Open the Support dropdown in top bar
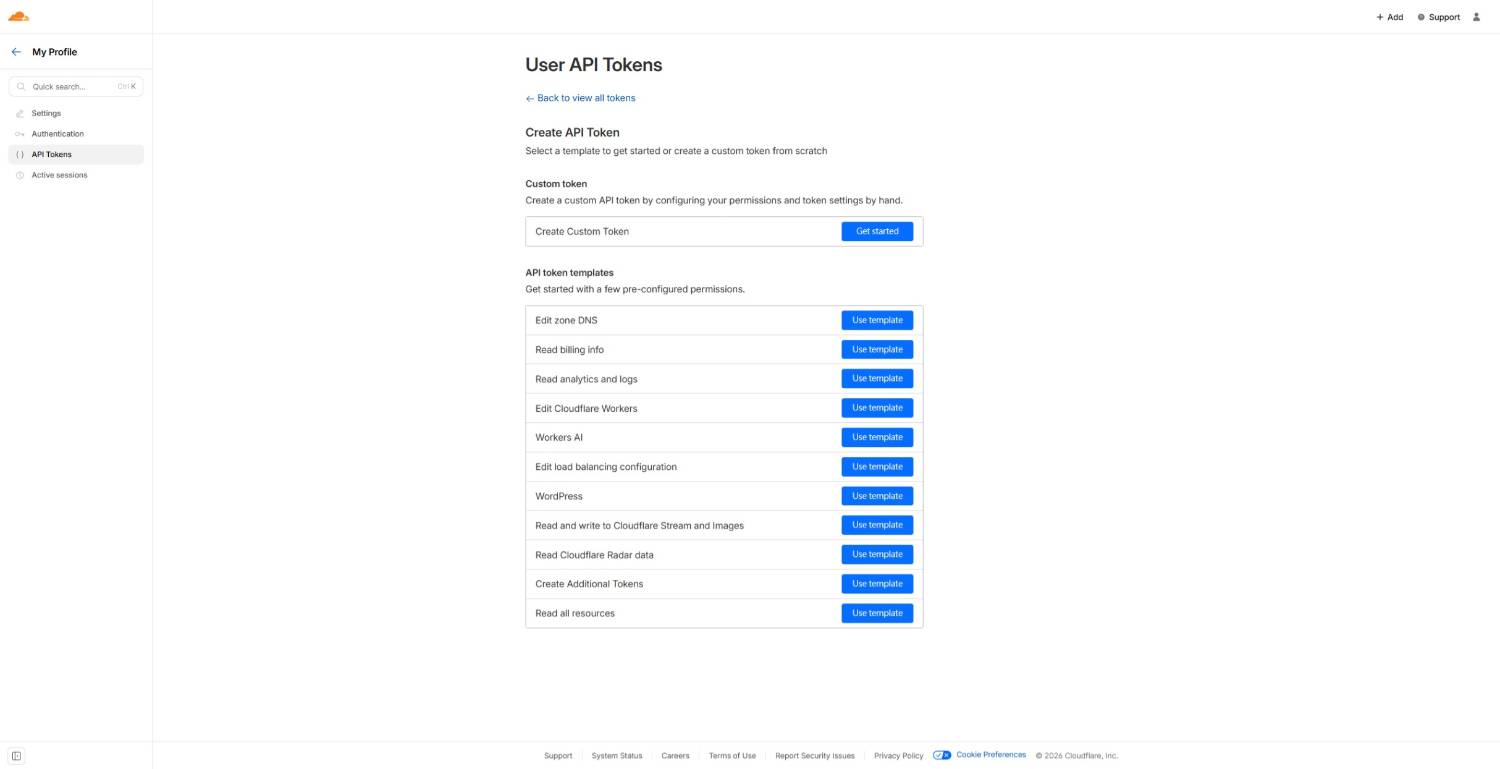1500x769 pixels. (1438, 17)
